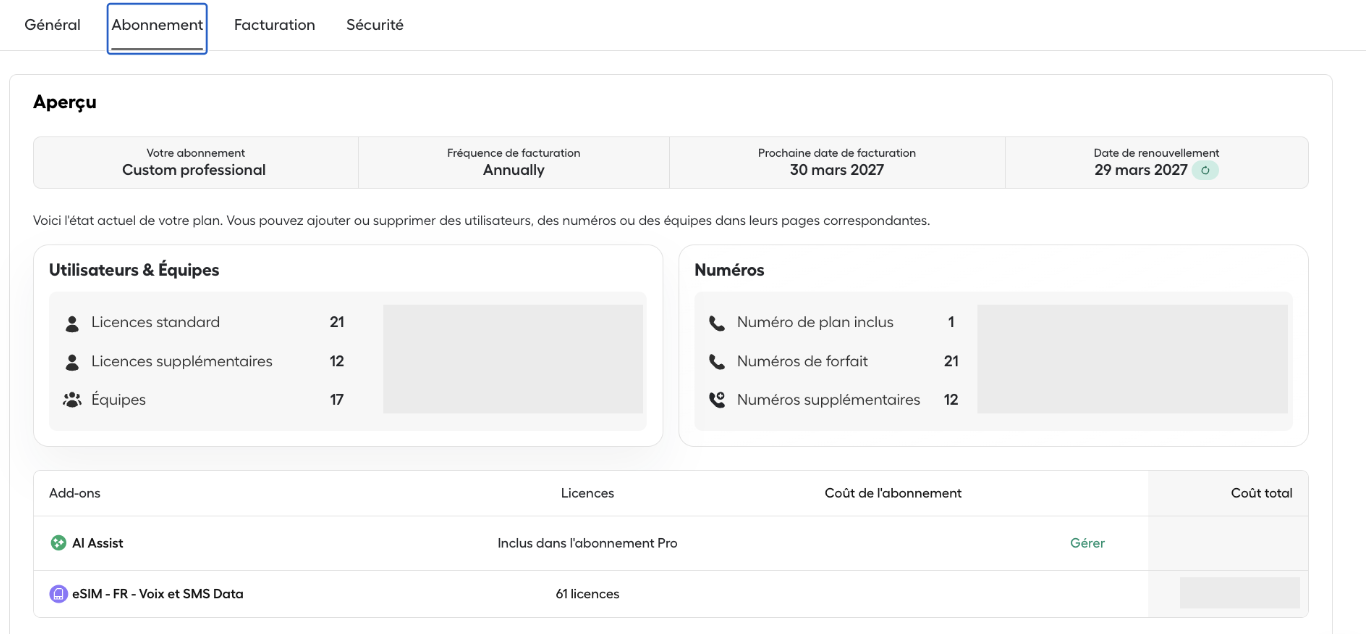Click the Annually billing frequency cell
The image size is (1366, 634).
[x=514, y=162]
